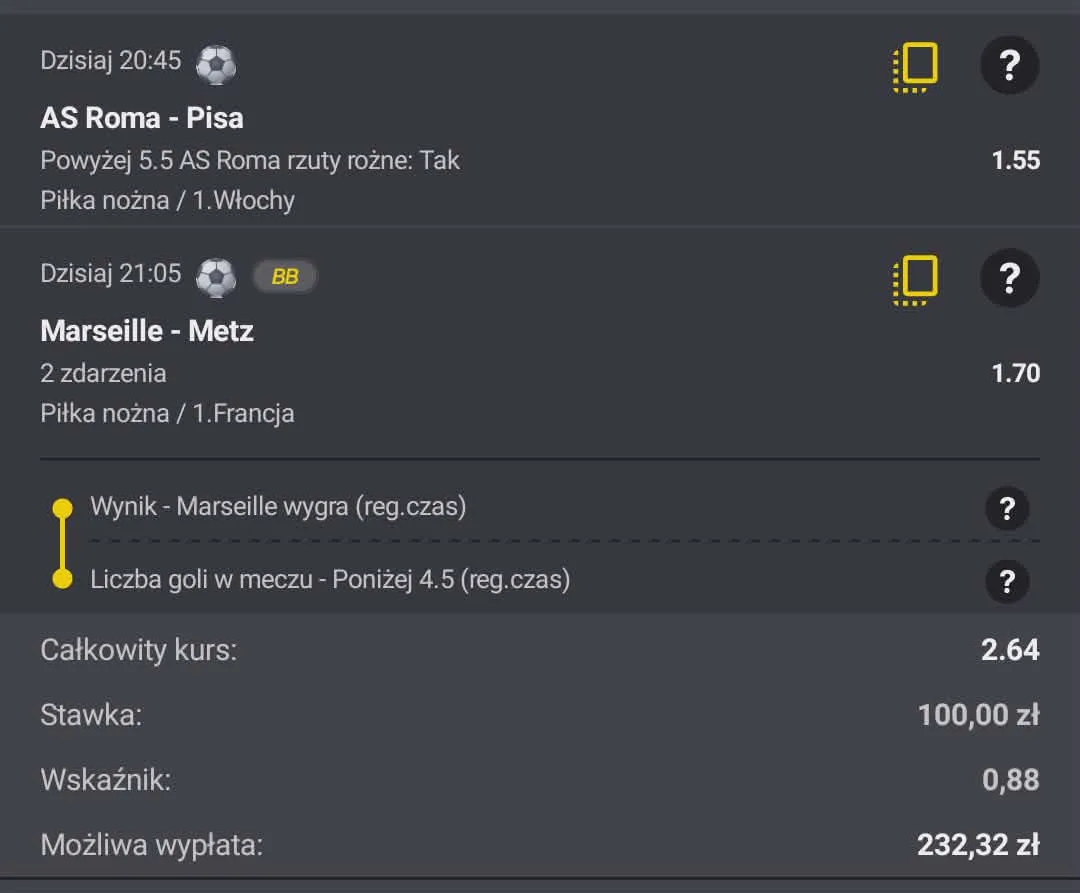The height and width of the screenshot is (893, 1080).
Task: Expand details for the AS Roma corners bet
Action: 249,160
